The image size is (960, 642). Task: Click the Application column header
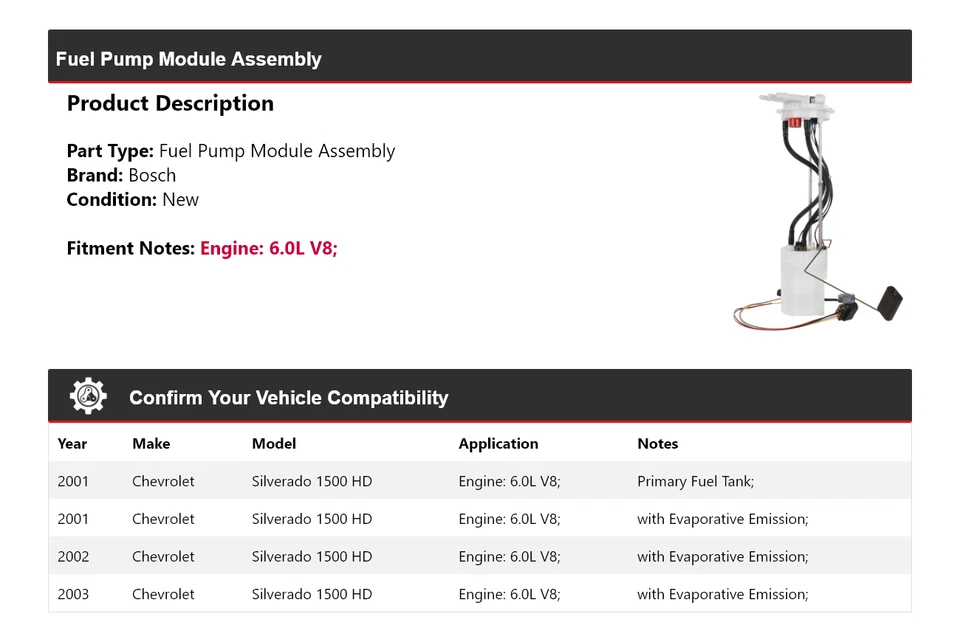498,444
